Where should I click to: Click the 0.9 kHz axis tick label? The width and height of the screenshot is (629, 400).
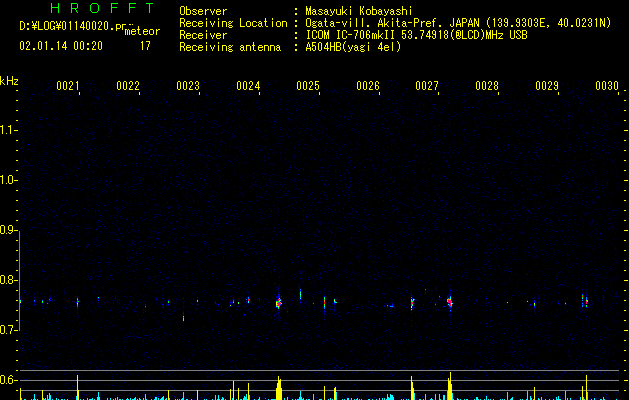point(8,230)
